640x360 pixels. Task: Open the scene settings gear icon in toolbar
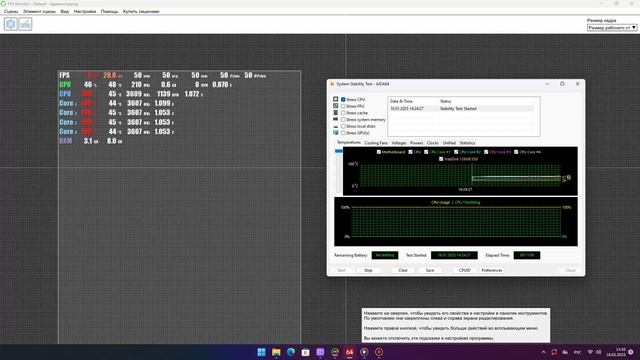11,24
